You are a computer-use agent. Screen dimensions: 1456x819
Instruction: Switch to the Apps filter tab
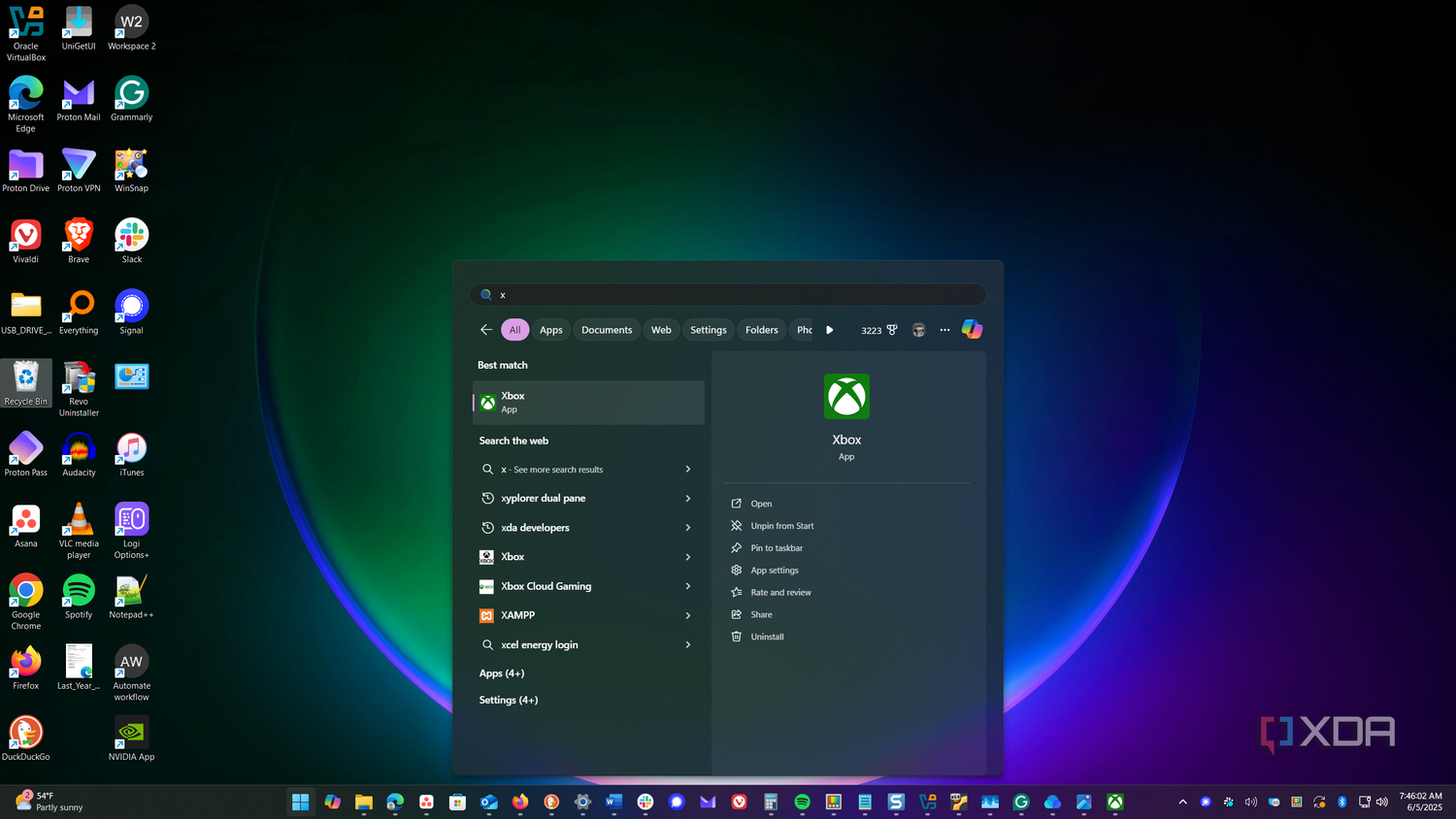click(551, 330)
